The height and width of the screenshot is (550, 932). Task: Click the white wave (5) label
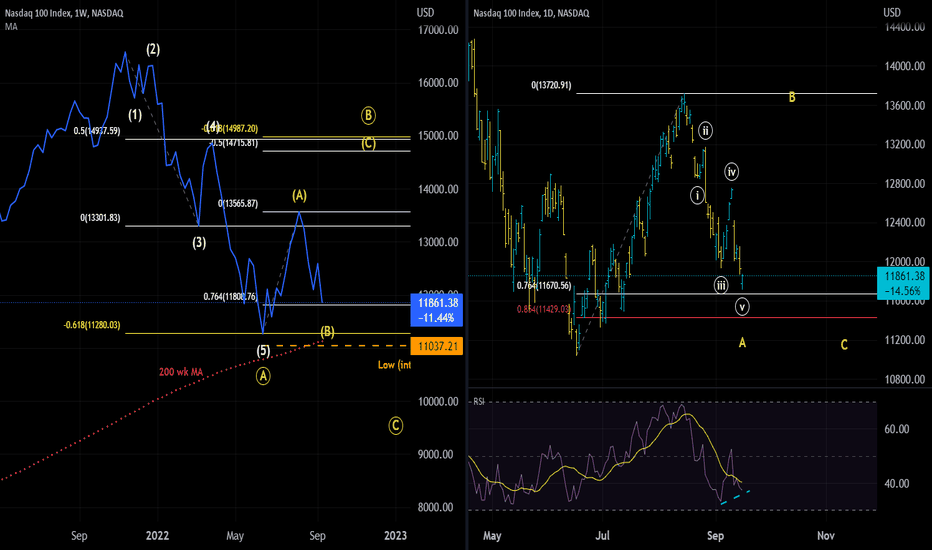coord(263,351)
